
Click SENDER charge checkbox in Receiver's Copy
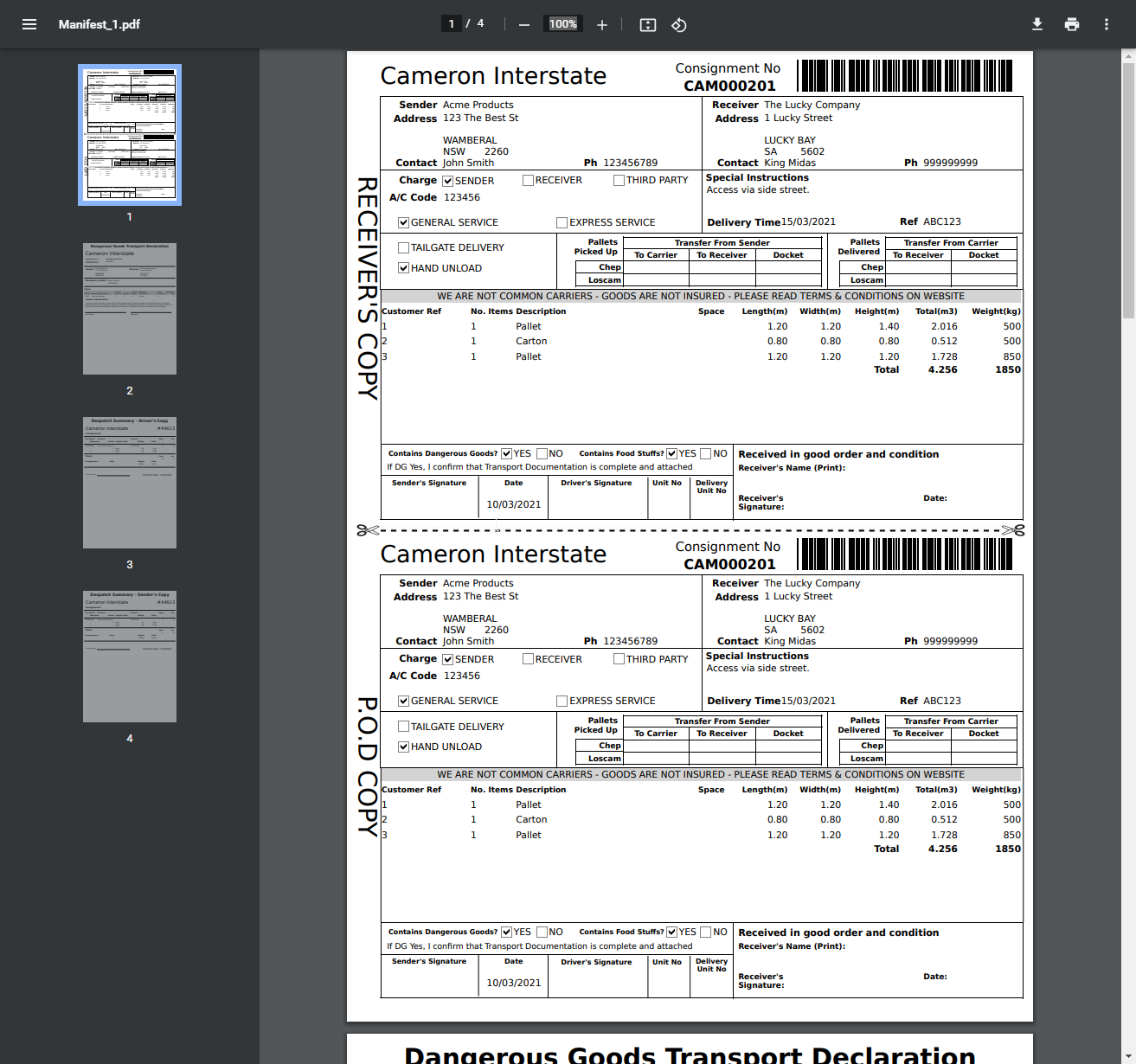[x=448, y=181]
